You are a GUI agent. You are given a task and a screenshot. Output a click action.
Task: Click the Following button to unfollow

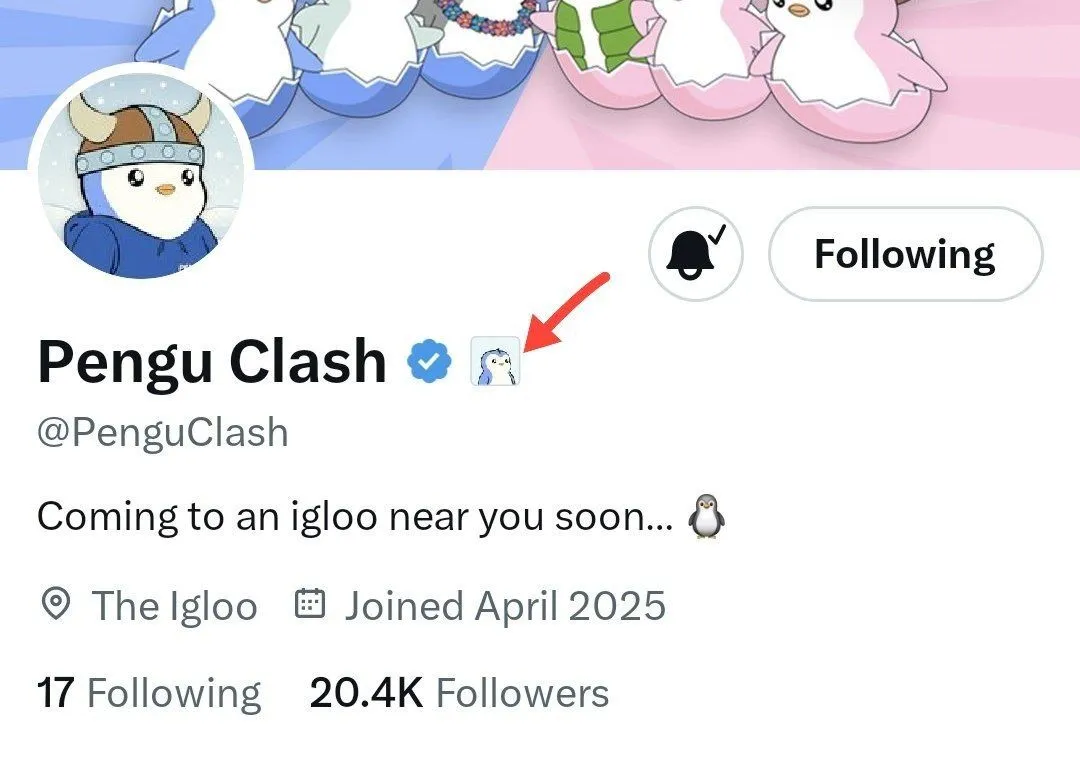pyautogui.click(x=905, y=254)
